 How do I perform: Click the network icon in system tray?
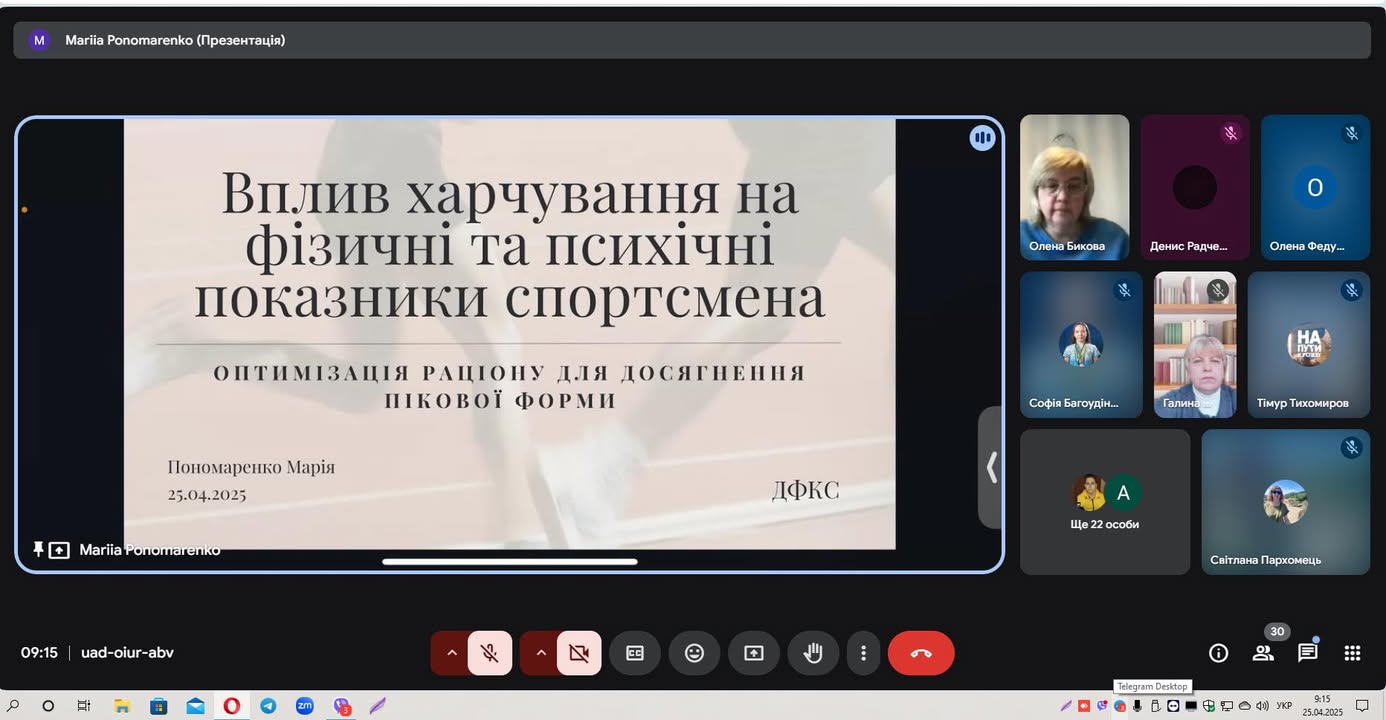point(1227,706)
